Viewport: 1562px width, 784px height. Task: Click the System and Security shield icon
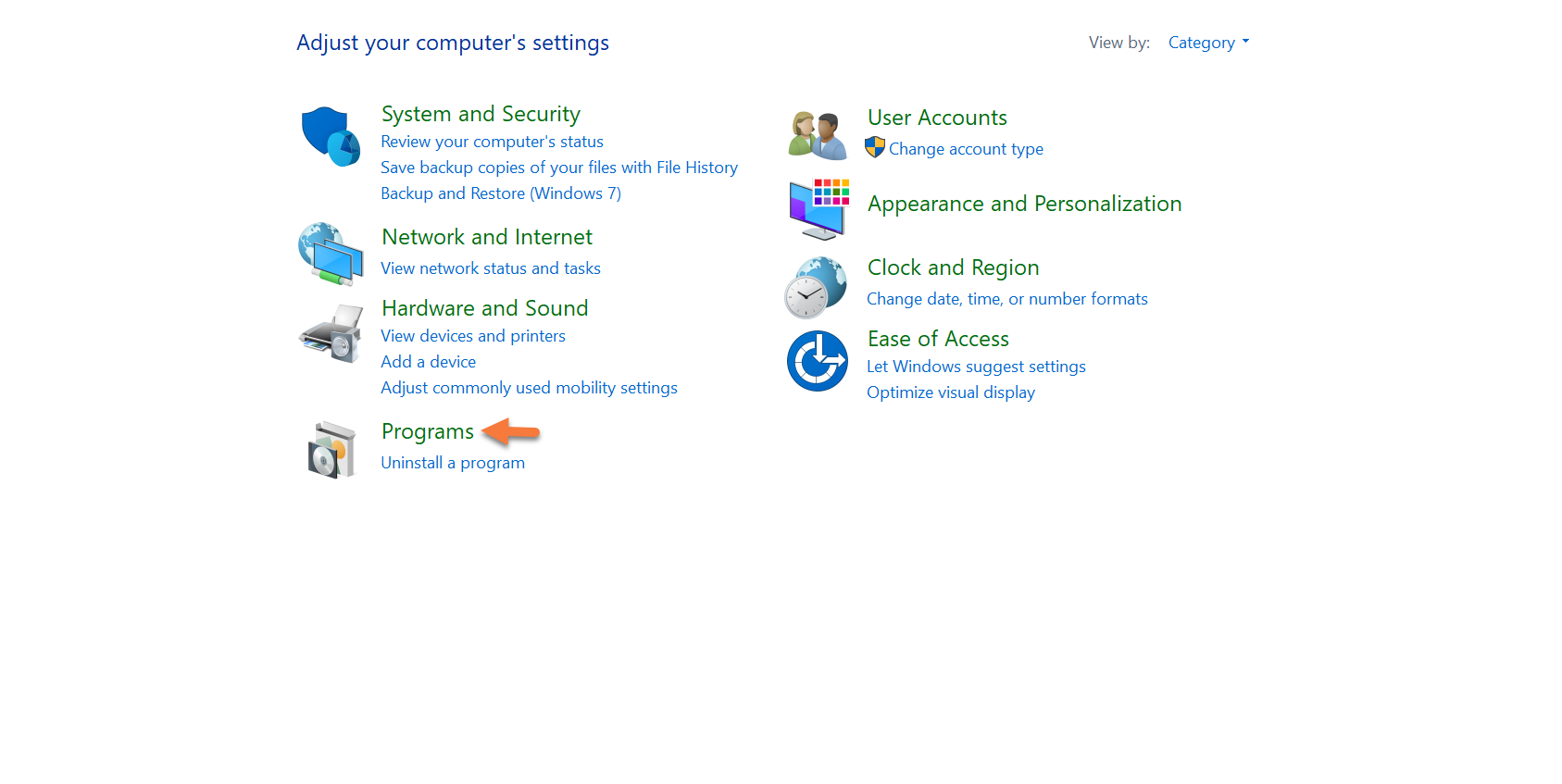click(x=331, y=136)
